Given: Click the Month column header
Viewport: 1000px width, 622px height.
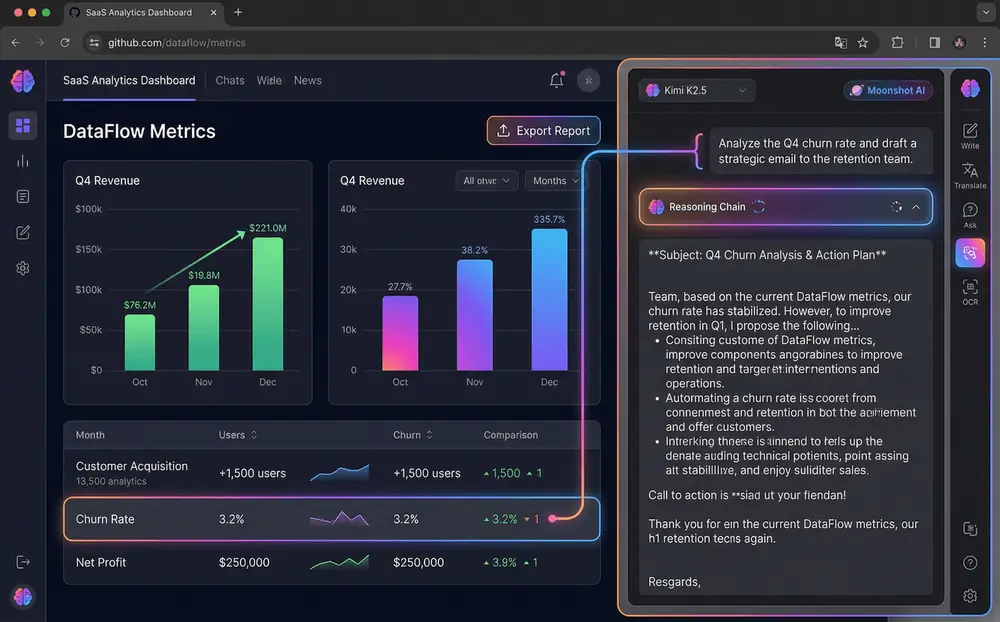Looking at the screenshot, I should [90, 435].
